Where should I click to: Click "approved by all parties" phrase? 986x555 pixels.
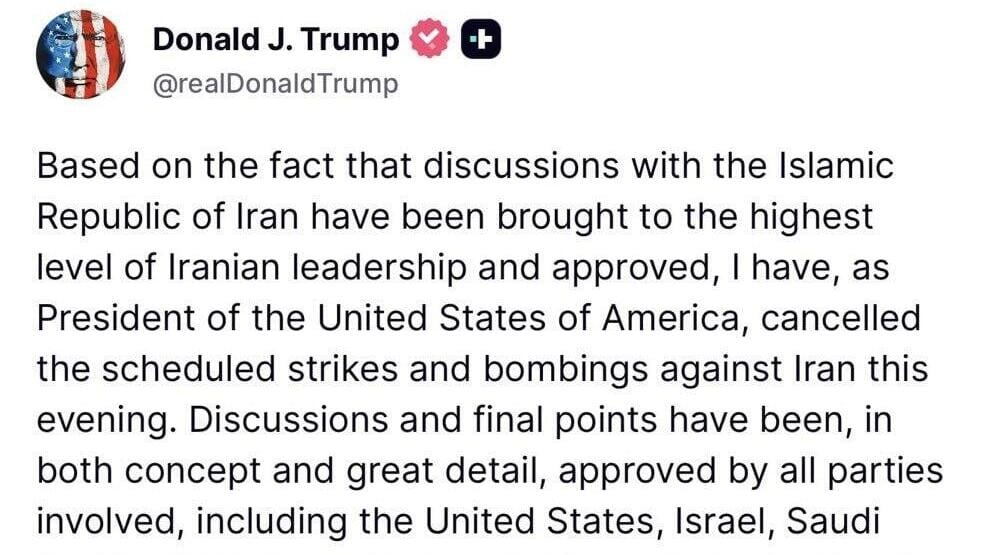(x=751, y=471)
